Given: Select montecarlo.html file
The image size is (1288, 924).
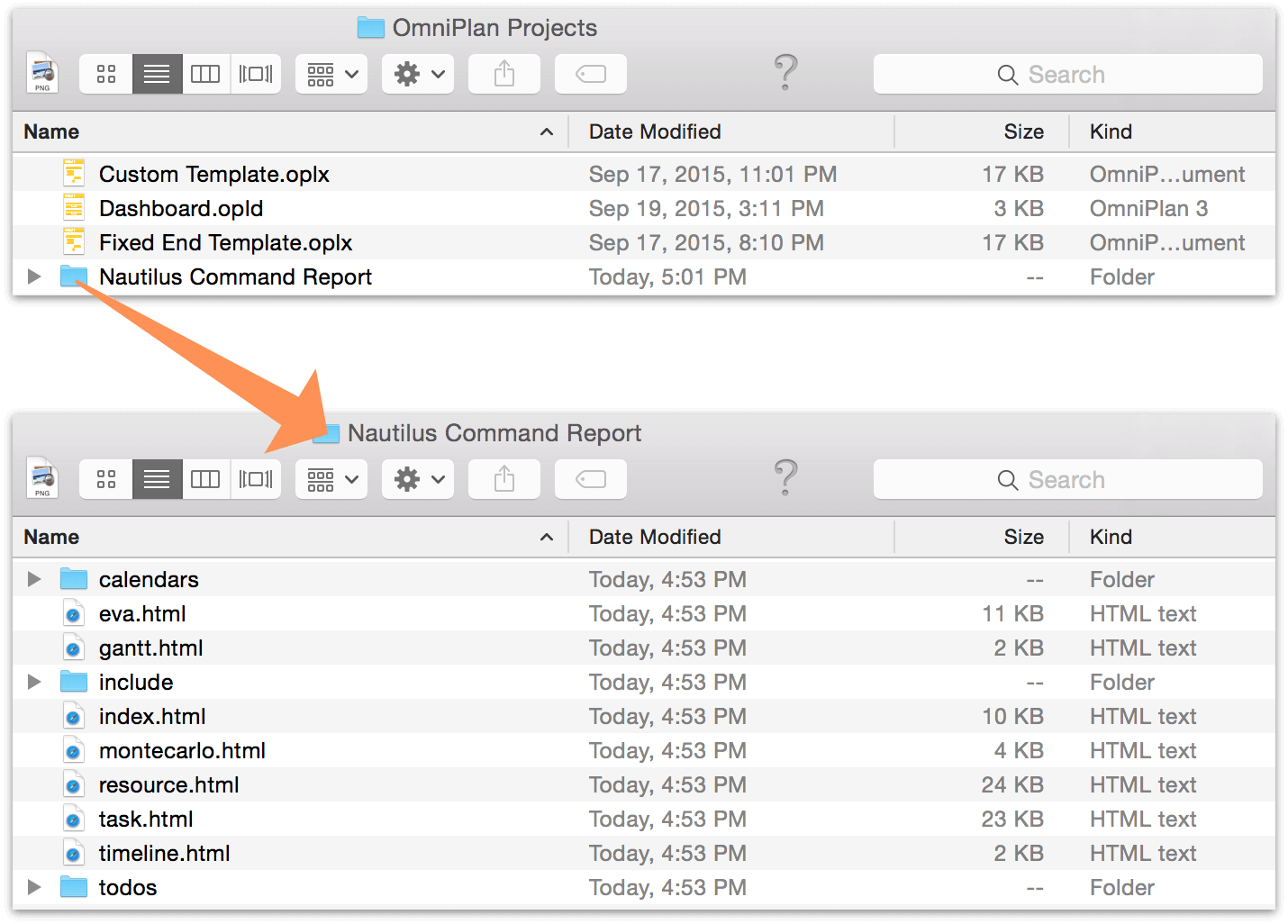Looking at the screenshot, I should click(182, 750).
